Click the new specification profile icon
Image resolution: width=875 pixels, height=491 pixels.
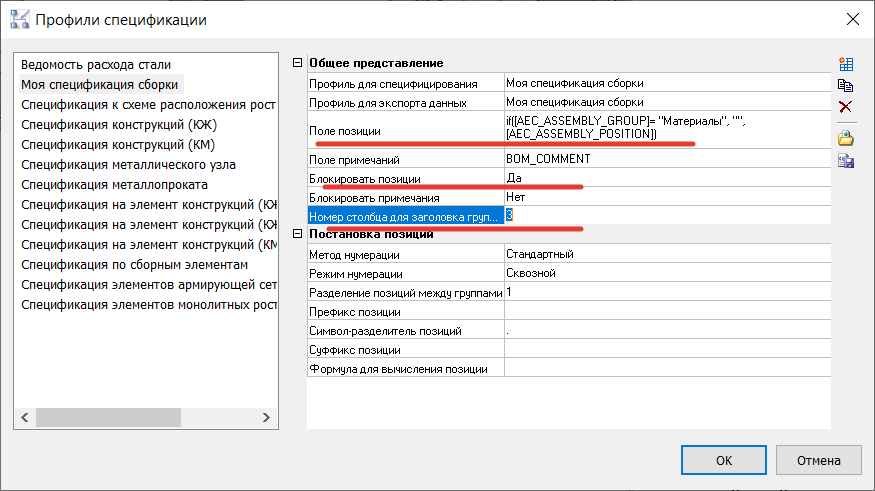[845, 64]
